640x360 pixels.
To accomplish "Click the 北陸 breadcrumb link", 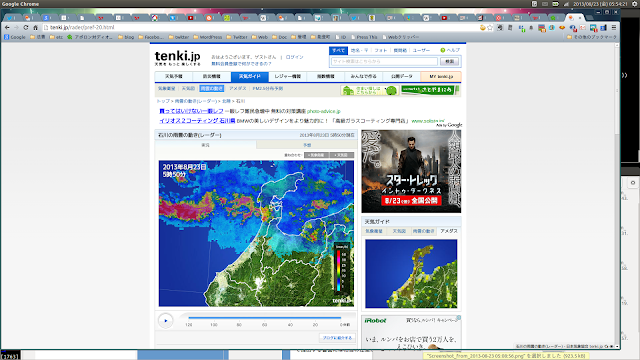I will click(226, 101).
